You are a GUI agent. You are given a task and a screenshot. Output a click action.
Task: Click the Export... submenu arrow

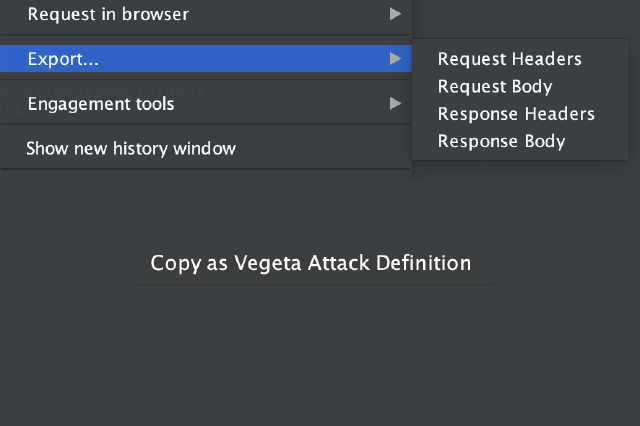pyautogui.click(x=396, y=59)
